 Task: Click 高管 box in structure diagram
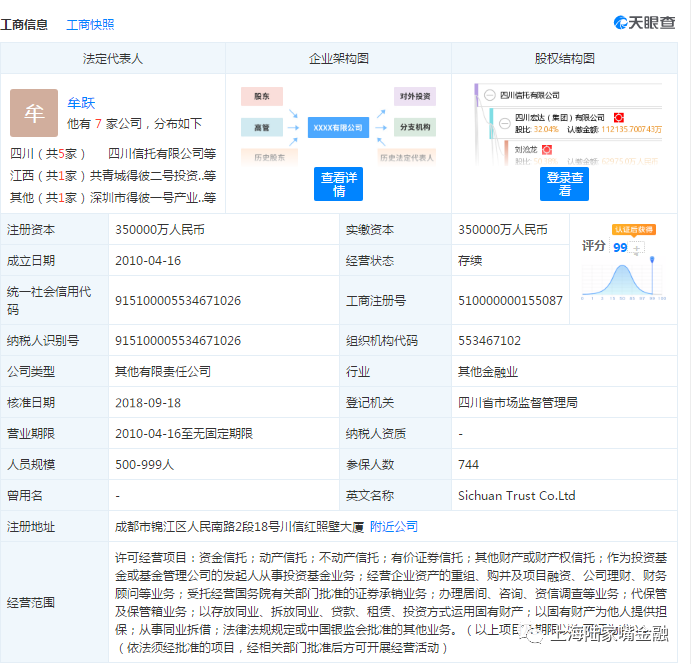(x=262, y=128)
